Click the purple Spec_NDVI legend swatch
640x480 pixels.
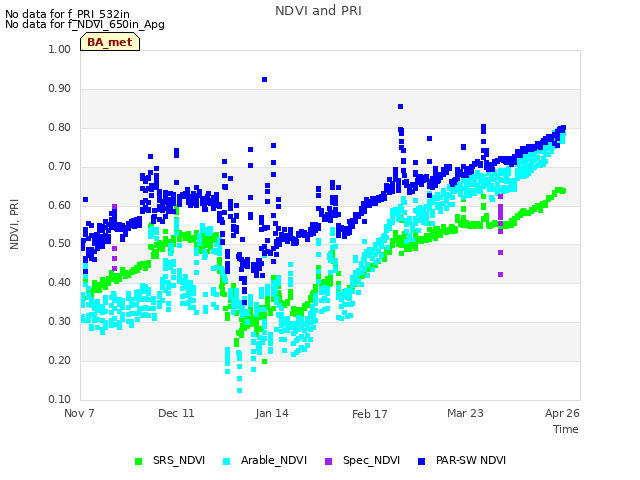328,461
